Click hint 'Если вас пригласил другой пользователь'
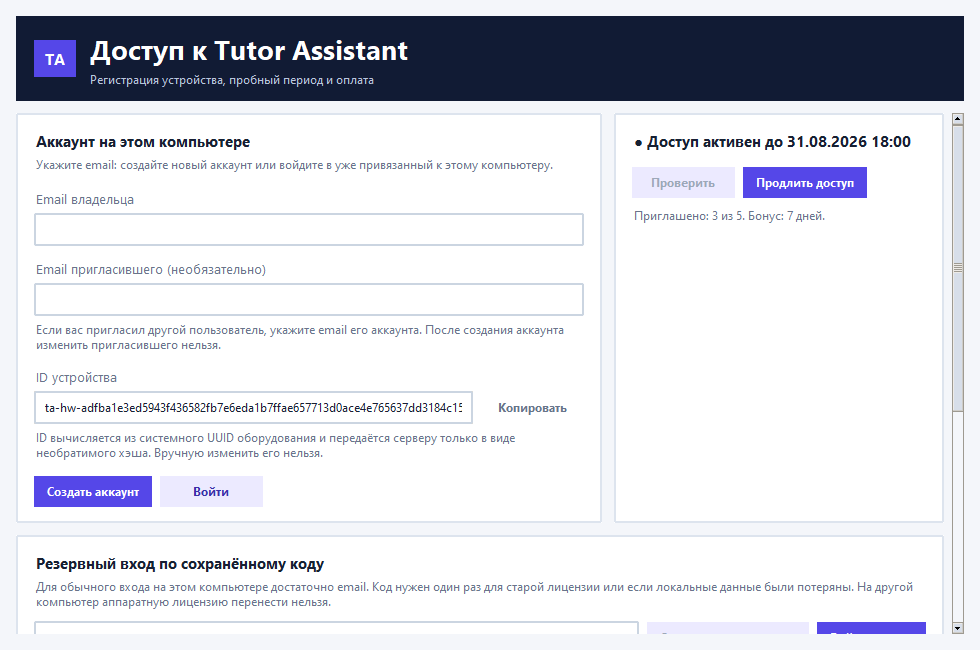 pyautogui.click(x=300, y=338)
